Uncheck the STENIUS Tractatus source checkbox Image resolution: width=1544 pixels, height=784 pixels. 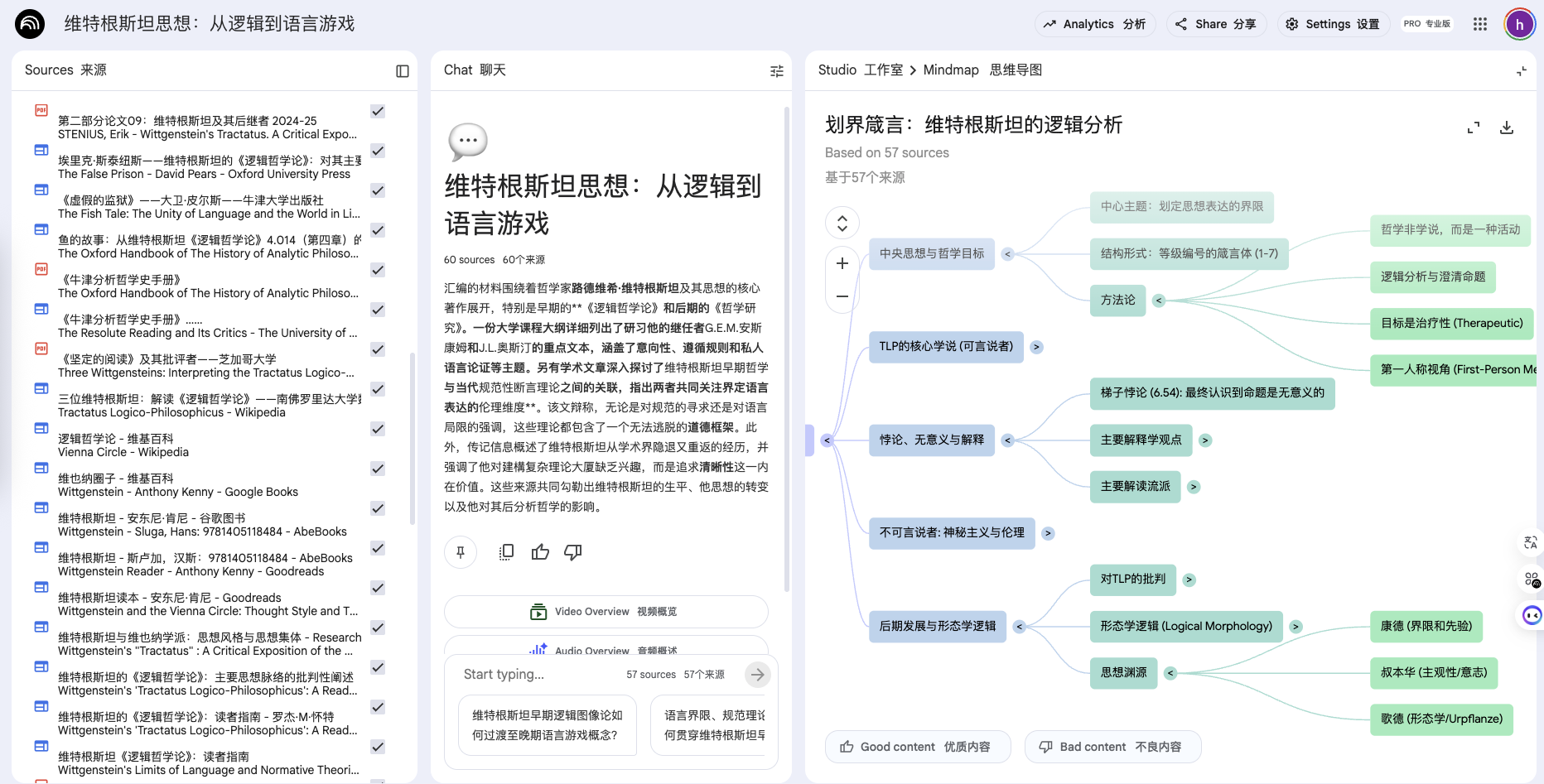[x=378, y=111]
